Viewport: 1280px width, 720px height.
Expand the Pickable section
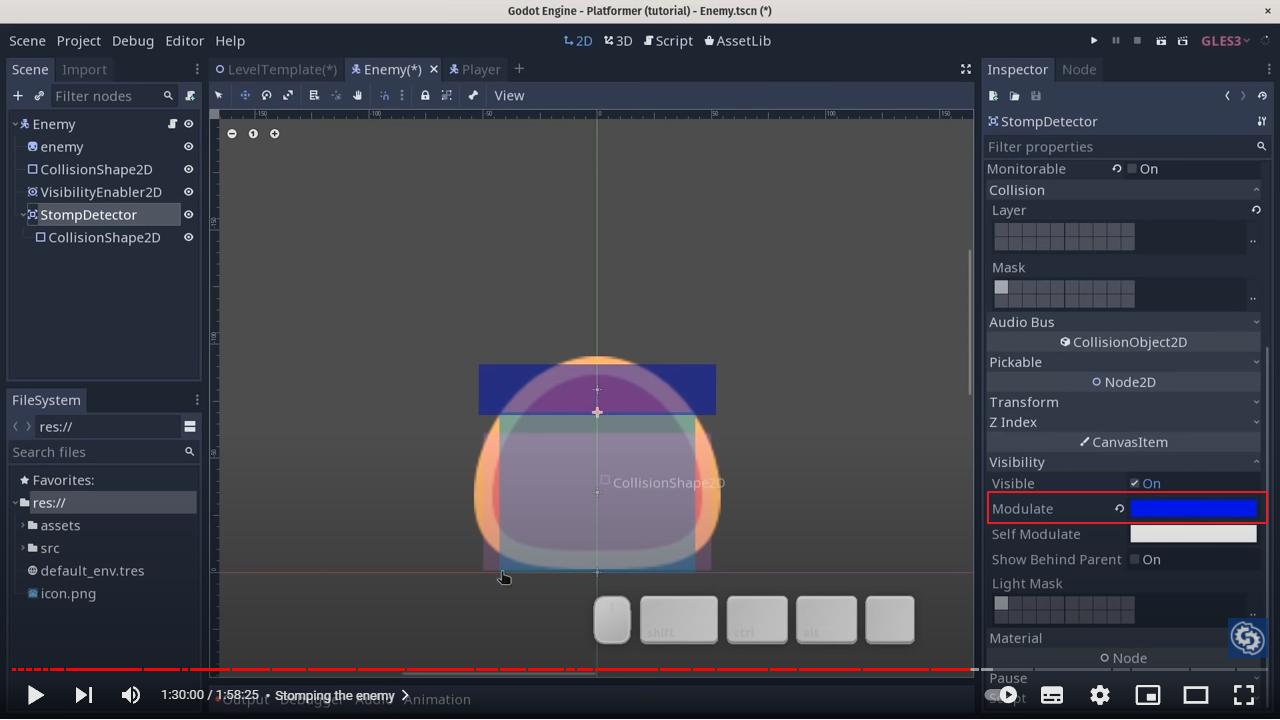1123,362
